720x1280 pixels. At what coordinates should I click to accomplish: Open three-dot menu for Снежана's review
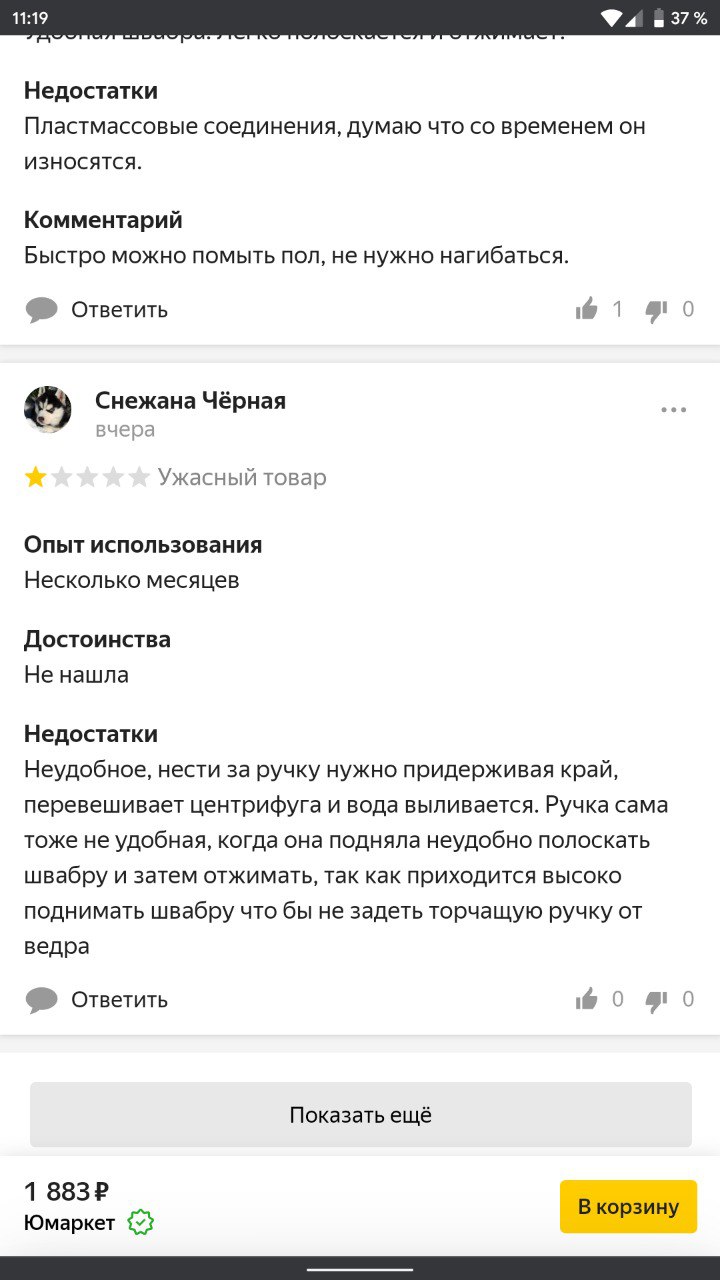coord(673,410)
